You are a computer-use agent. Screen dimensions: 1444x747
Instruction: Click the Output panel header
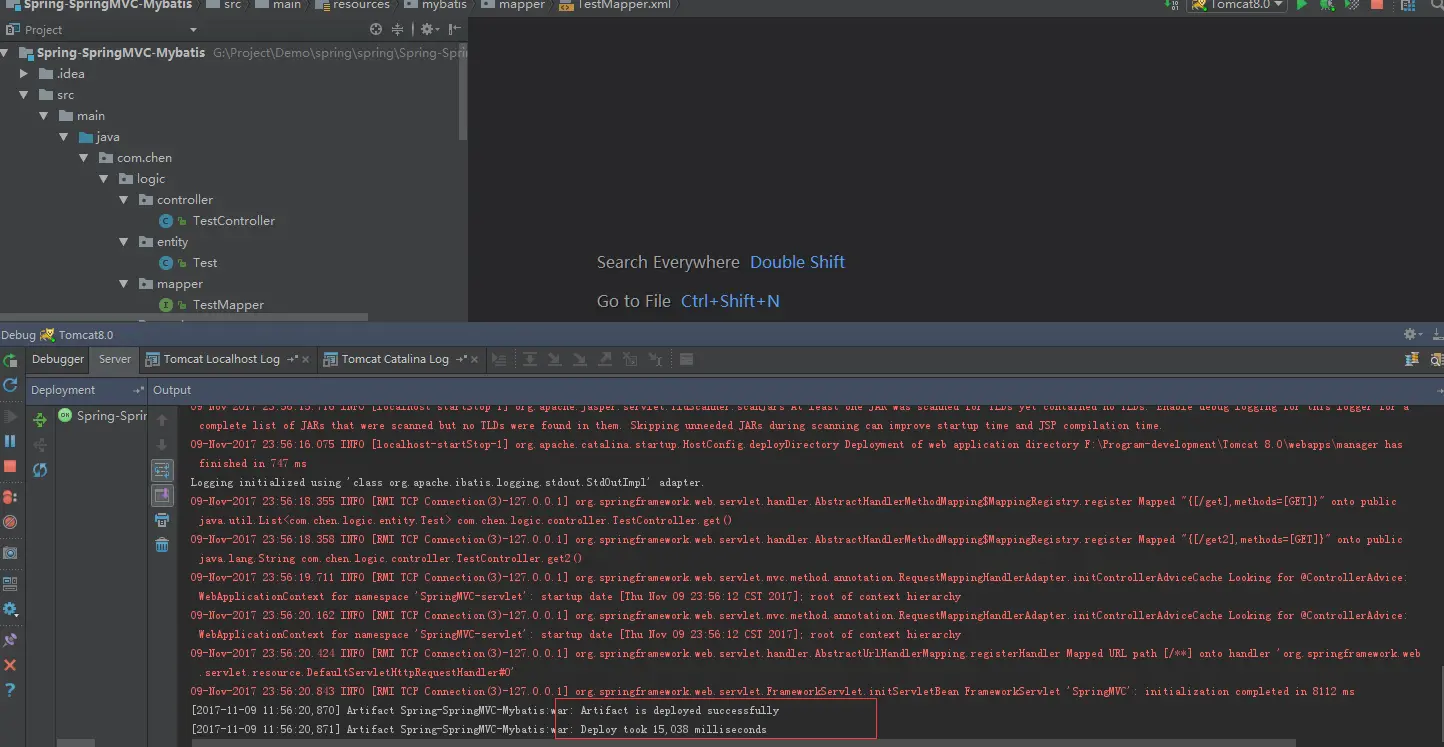796,390
